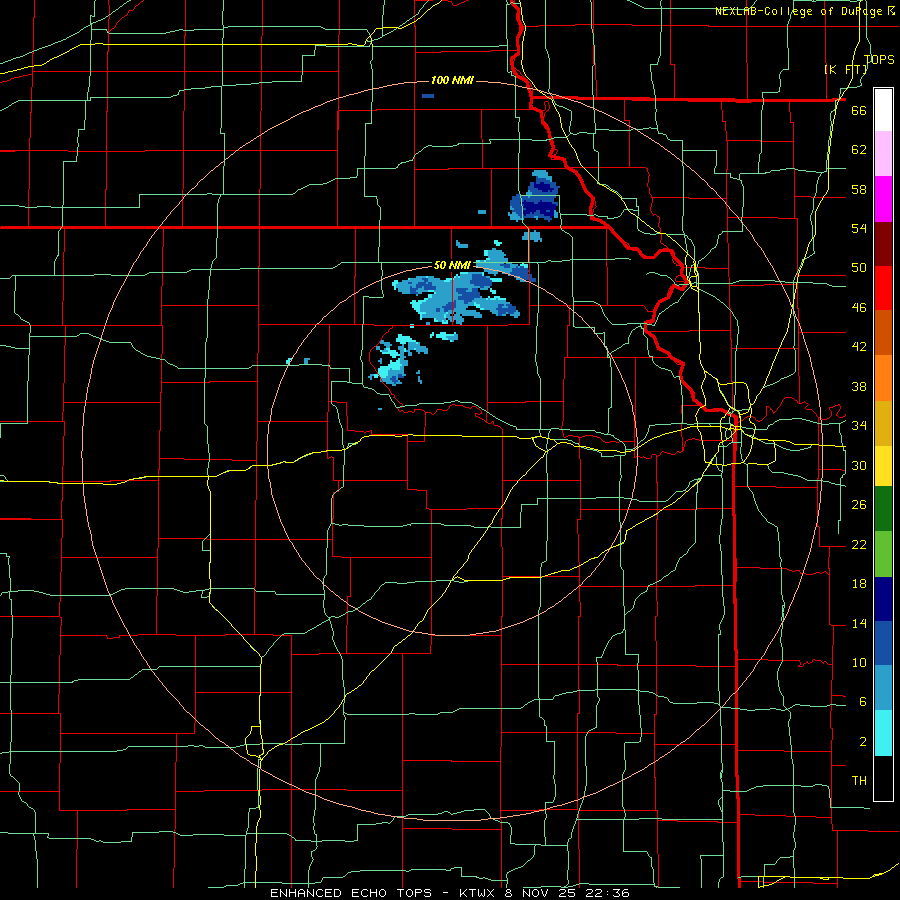
Task: Select the light green legend swatch
Action: point(883,554)
